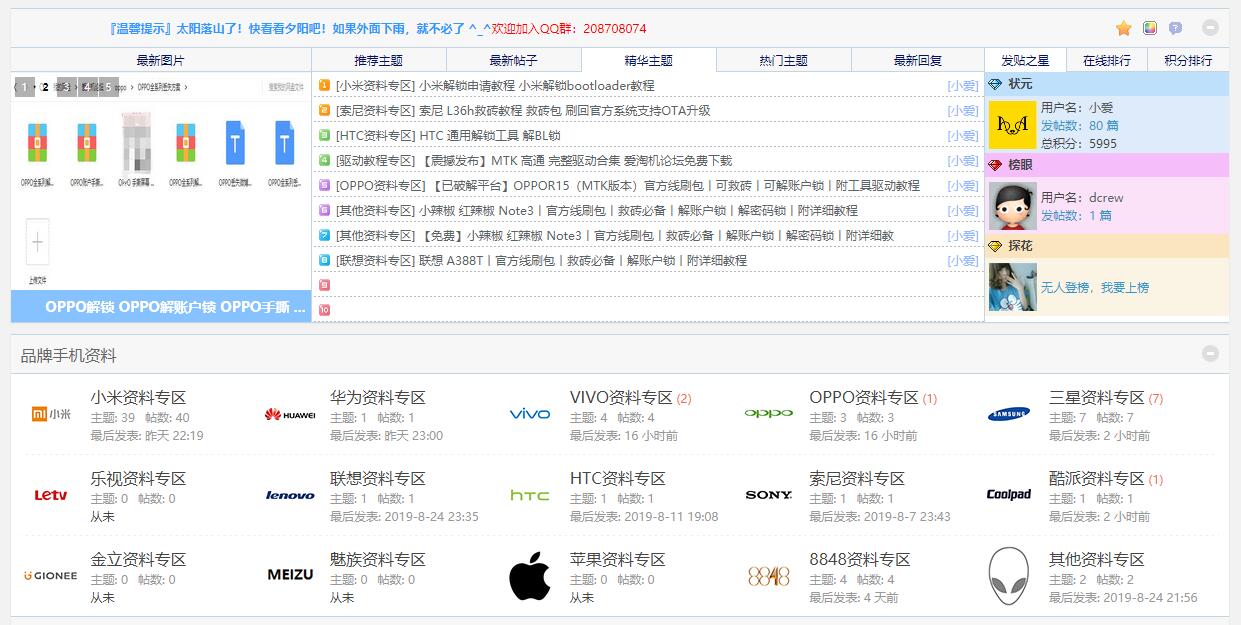The height and width of the screenshot is (625, 1241).
Task: Click the Letv logo icon
Action: pos(51,495)
